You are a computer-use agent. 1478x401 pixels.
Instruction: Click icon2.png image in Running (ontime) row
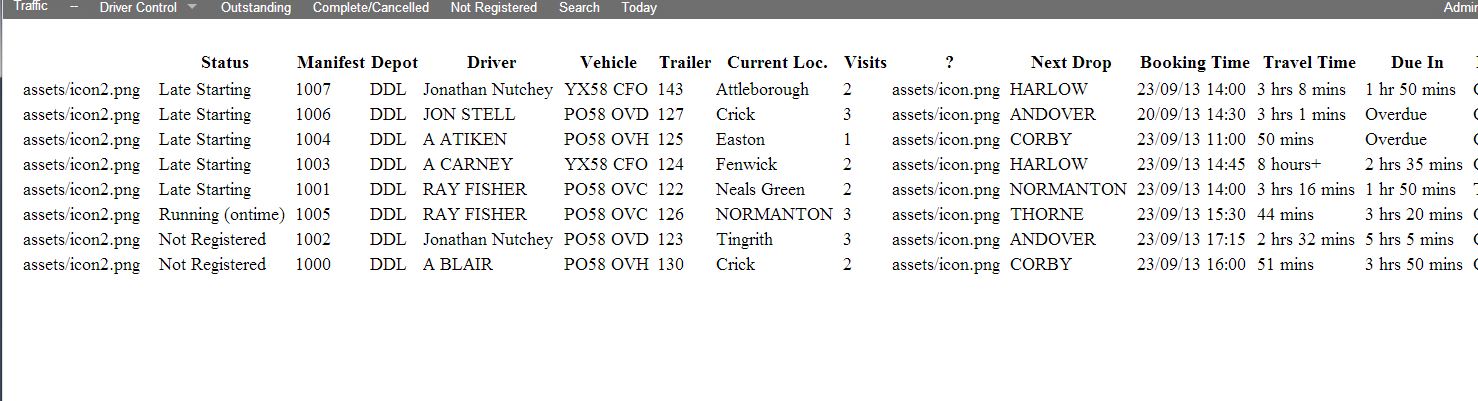coord(82,215)
